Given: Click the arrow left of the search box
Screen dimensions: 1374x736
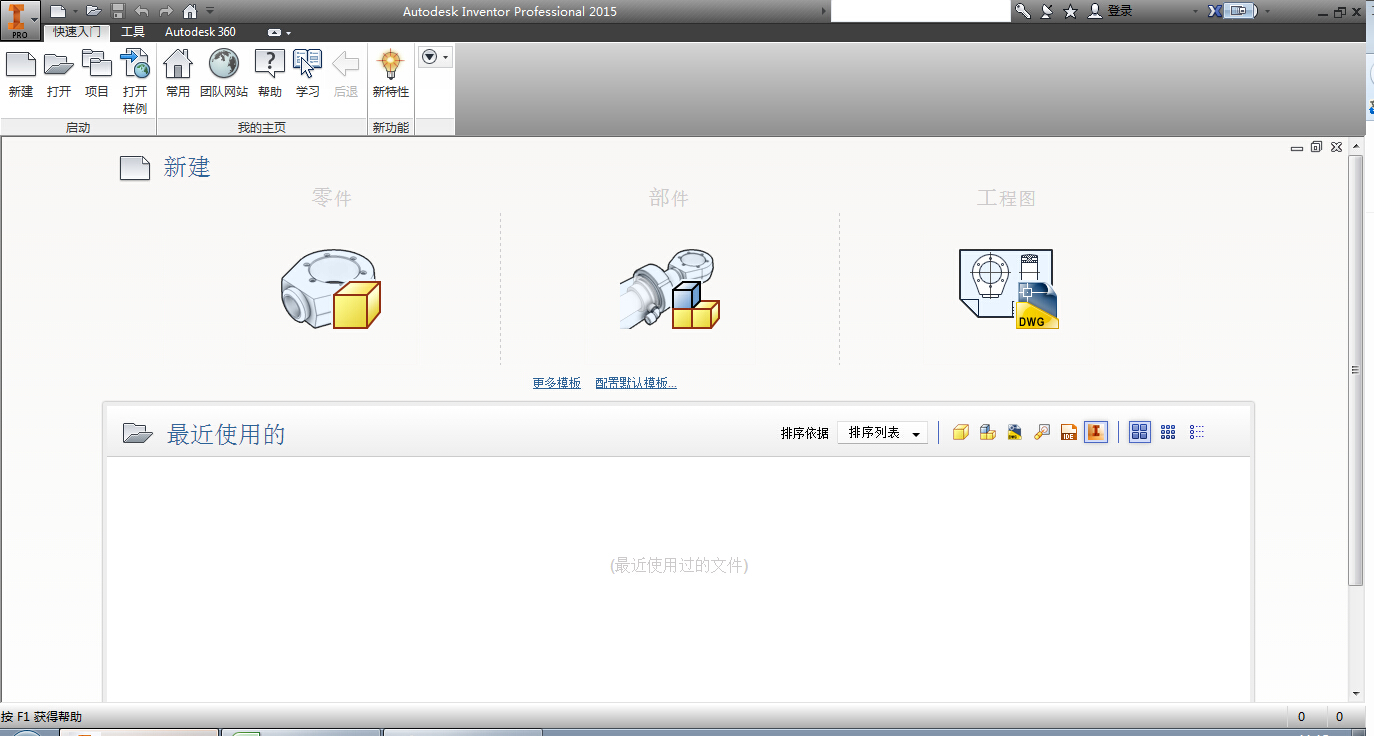Looking at the screenshot, I should (x=825, y=11).
